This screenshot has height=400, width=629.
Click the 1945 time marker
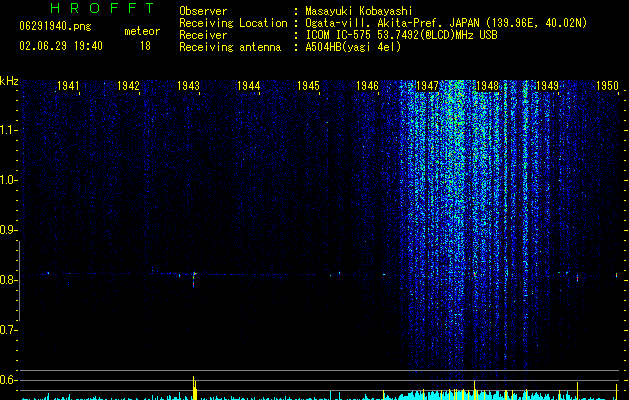pos(308,86)
